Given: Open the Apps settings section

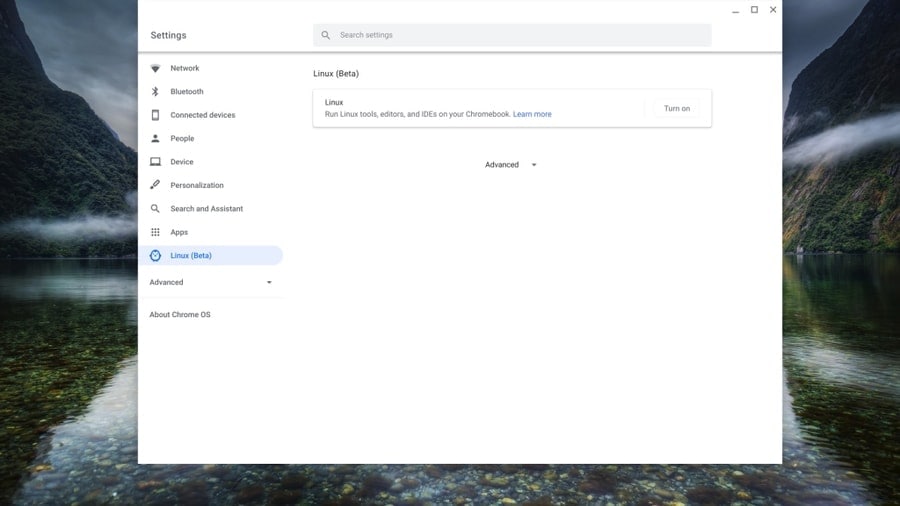Looking at the screenshot, I should coord(210,232).
